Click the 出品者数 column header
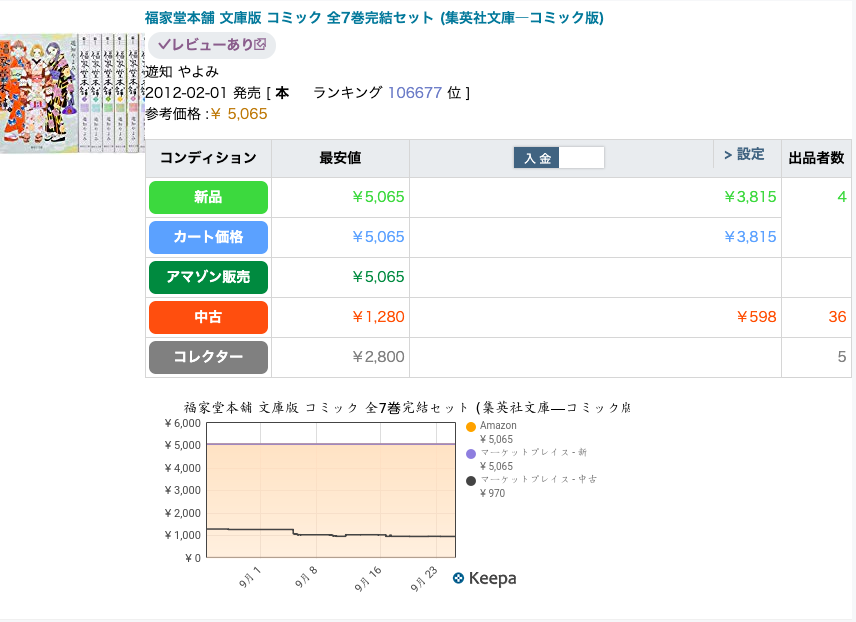Screen dimensions: 856x622 click(x=816, y=158)
